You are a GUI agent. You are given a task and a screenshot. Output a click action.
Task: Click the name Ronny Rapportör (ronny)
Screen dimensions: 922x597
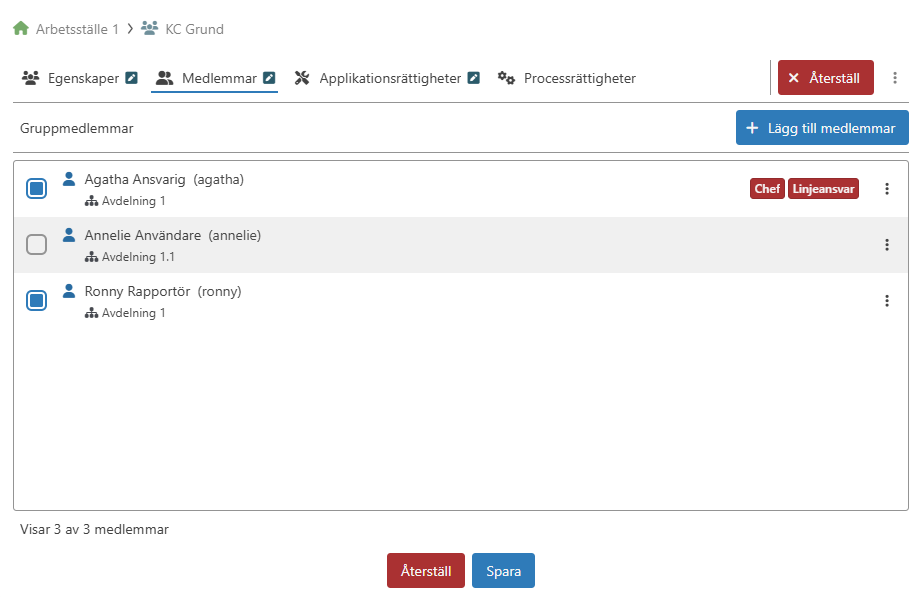(x=163, y=291)
